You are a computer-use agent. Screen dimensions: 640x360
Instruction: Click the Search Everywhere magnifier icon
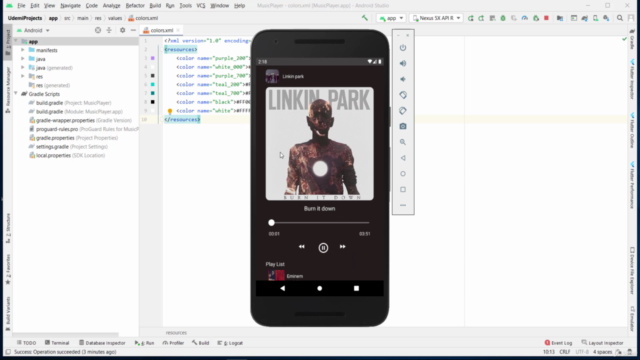[620, 18]
